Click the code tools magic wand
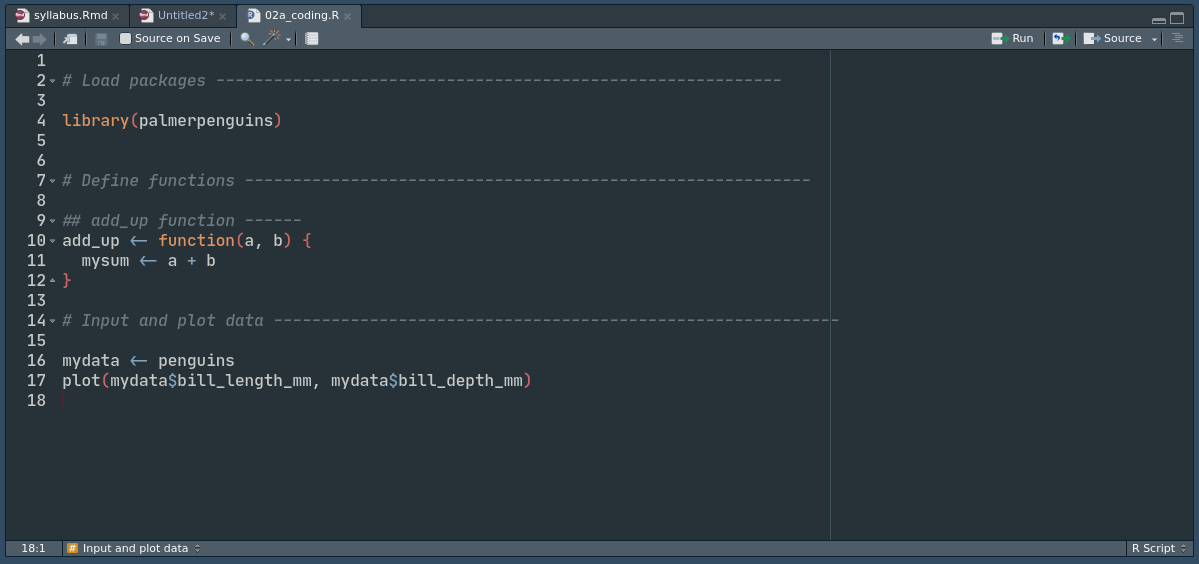Image resolution: width=1199 pixels, height=564 pixels. 272,39
